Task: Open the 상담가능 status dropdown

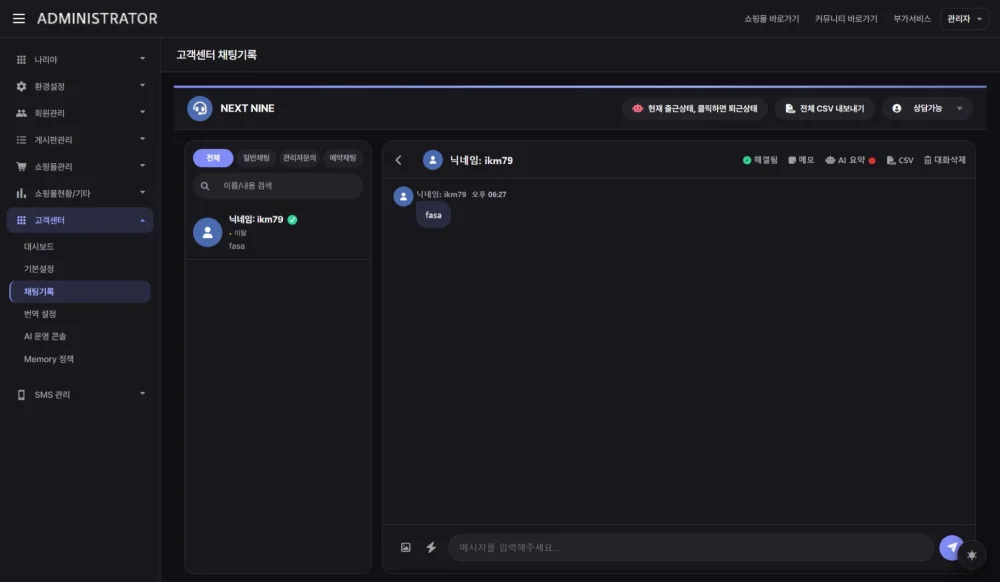Action: click(x=927, y=108)
